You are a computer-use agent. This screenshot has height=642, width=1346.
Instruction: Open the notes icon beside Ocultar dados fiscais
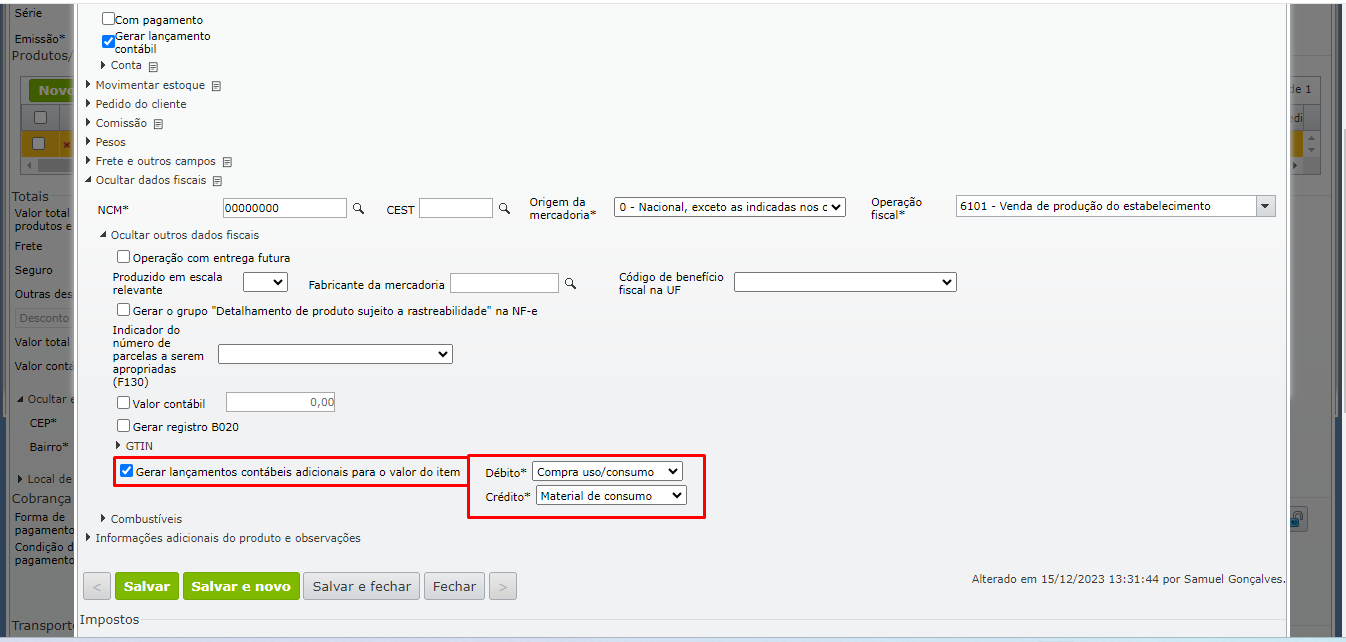pyautogui.click(x=217, y=181)
